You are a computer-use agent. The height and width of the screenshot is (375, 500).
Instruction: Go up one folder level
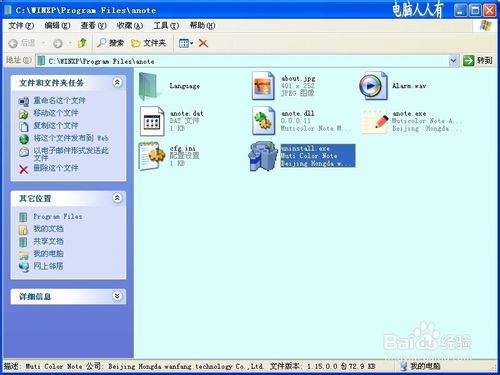(82, 43)
